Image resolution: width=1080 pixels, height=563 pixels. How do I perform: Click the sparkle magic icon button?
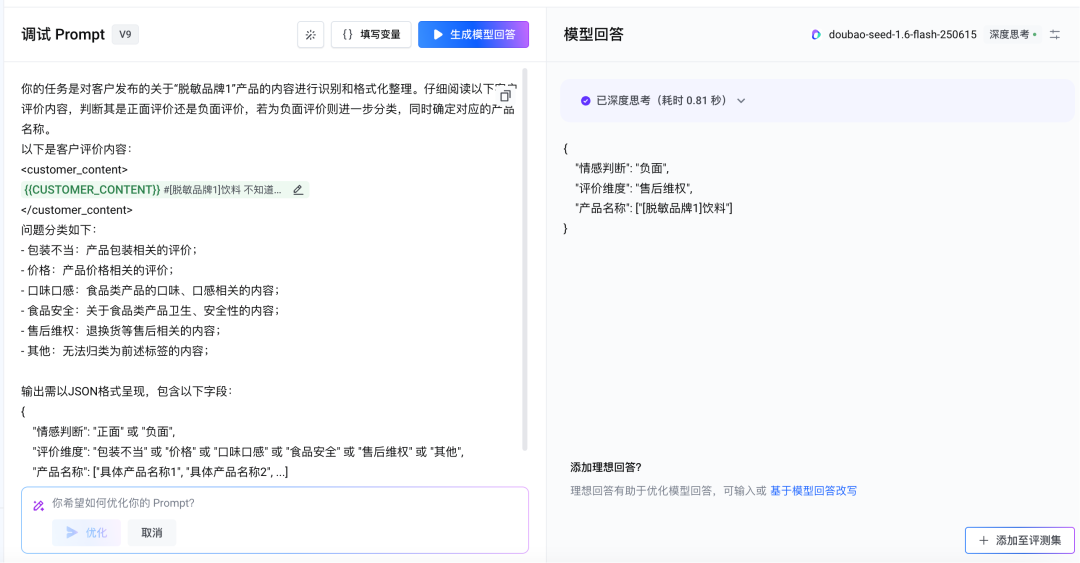310,35
